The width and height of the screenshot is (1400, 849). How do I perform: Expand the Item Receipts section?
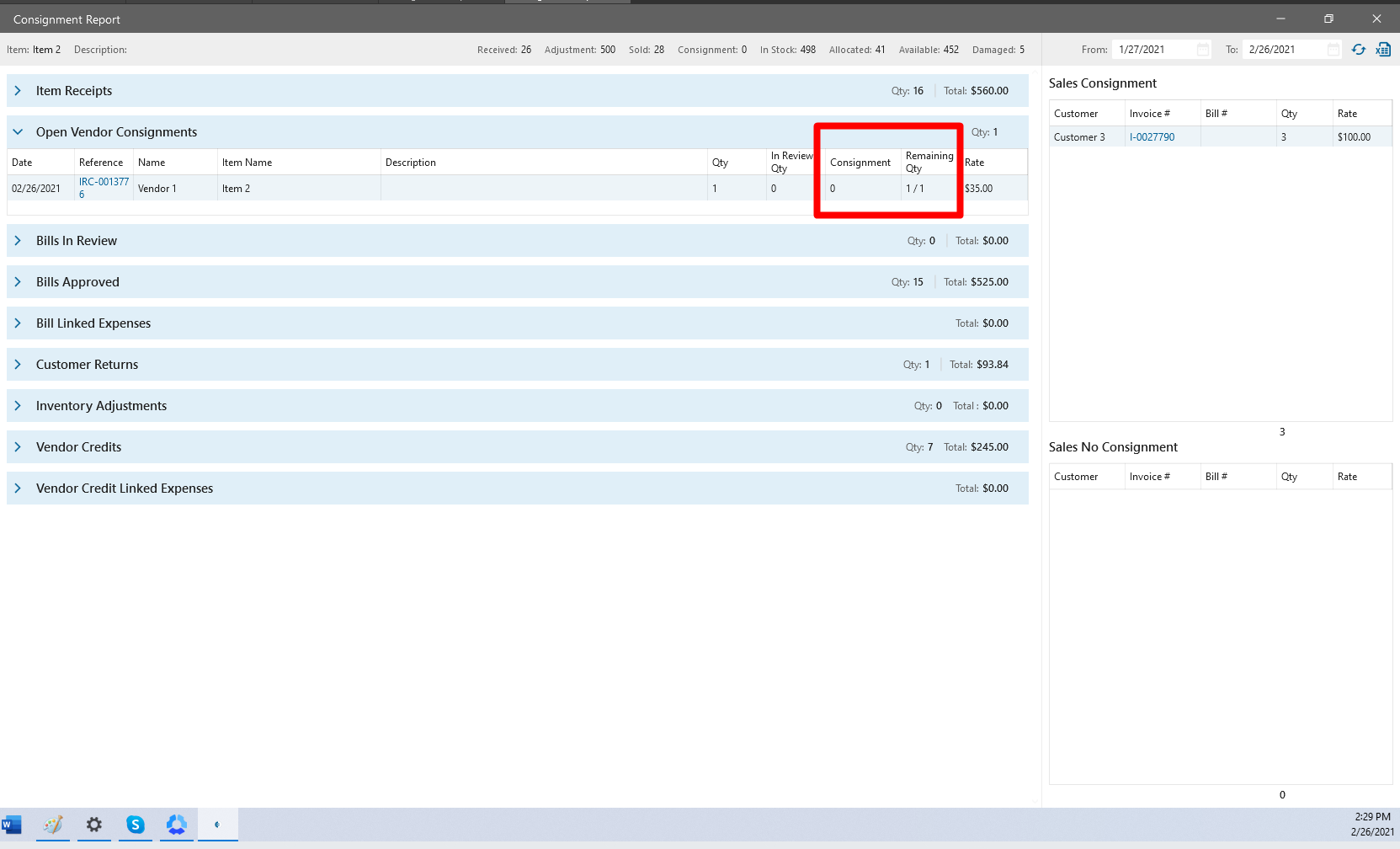18,91
